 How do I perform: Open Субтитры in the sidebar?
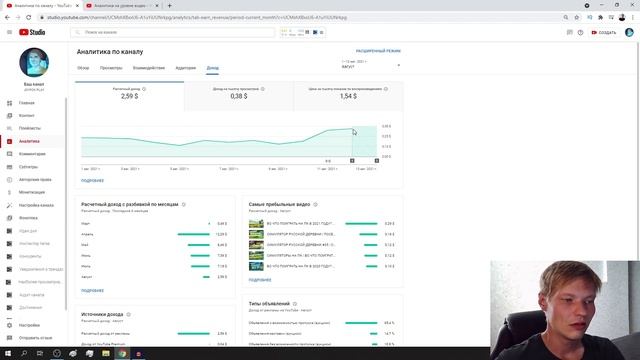[x=28, y=167]
